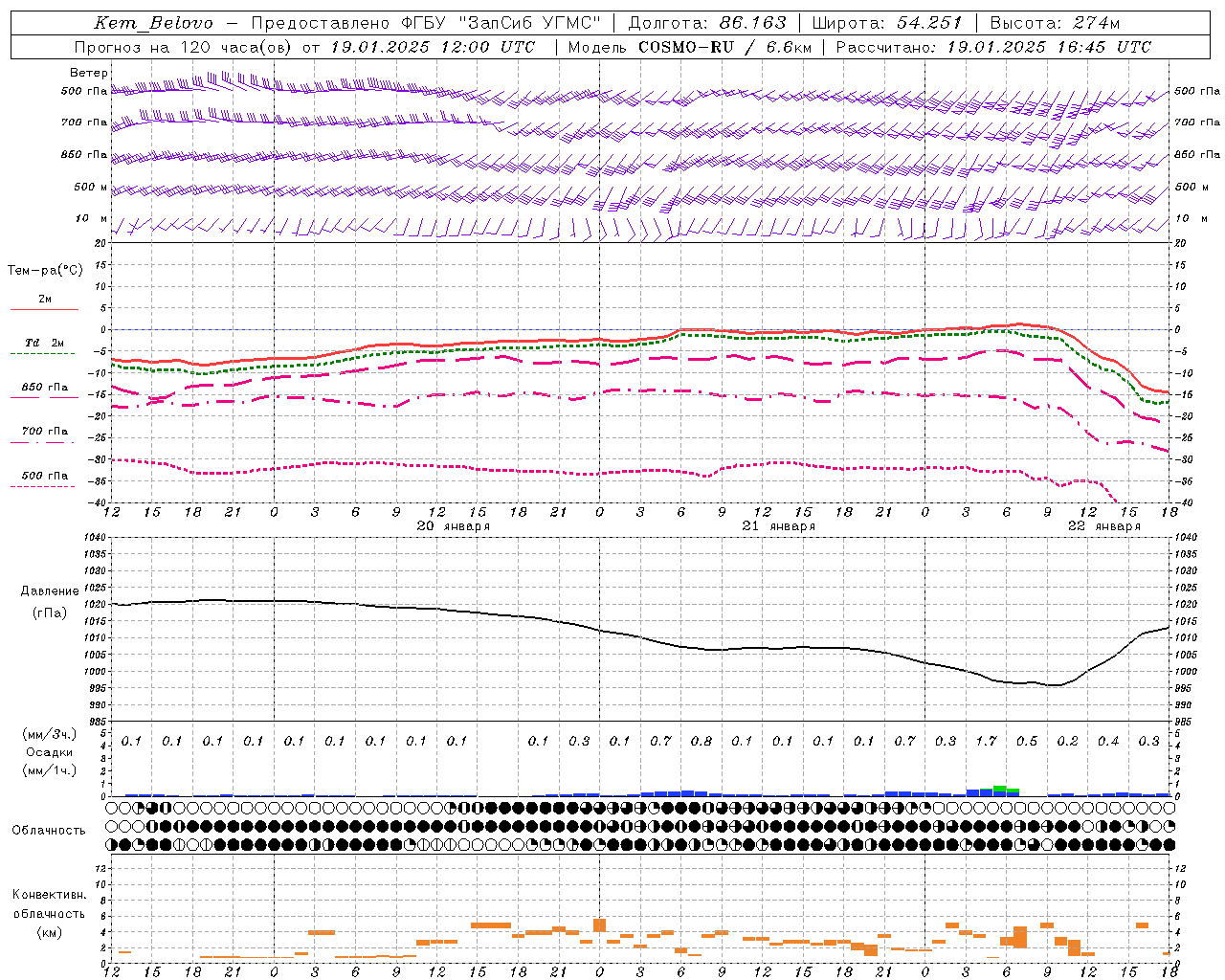Click the Конвективн. chart label
The width and height of the screenshot is (1225, 980).
49,896
